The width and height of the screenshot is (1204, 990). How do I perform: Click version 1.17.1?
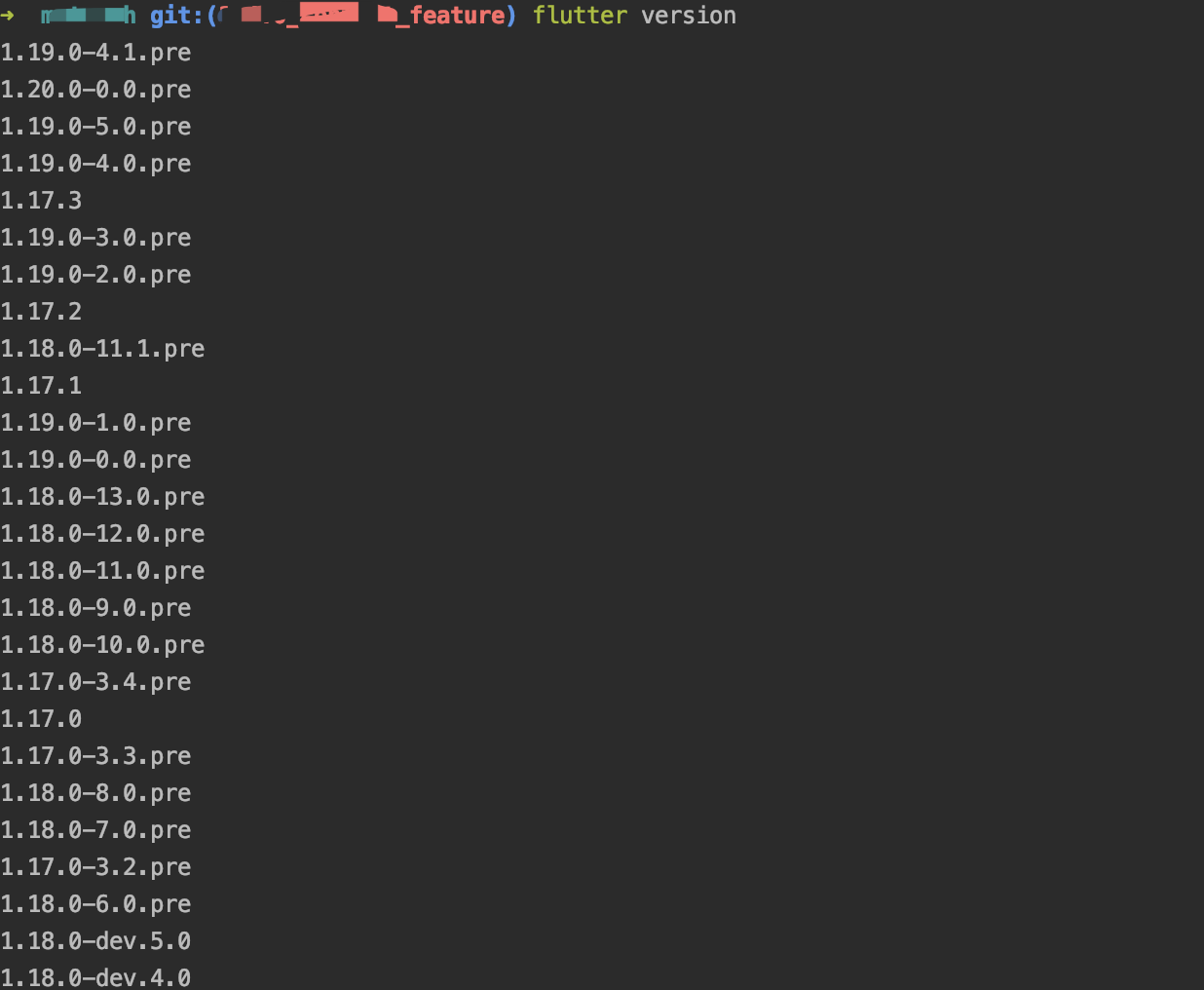(x=41, y=386)
